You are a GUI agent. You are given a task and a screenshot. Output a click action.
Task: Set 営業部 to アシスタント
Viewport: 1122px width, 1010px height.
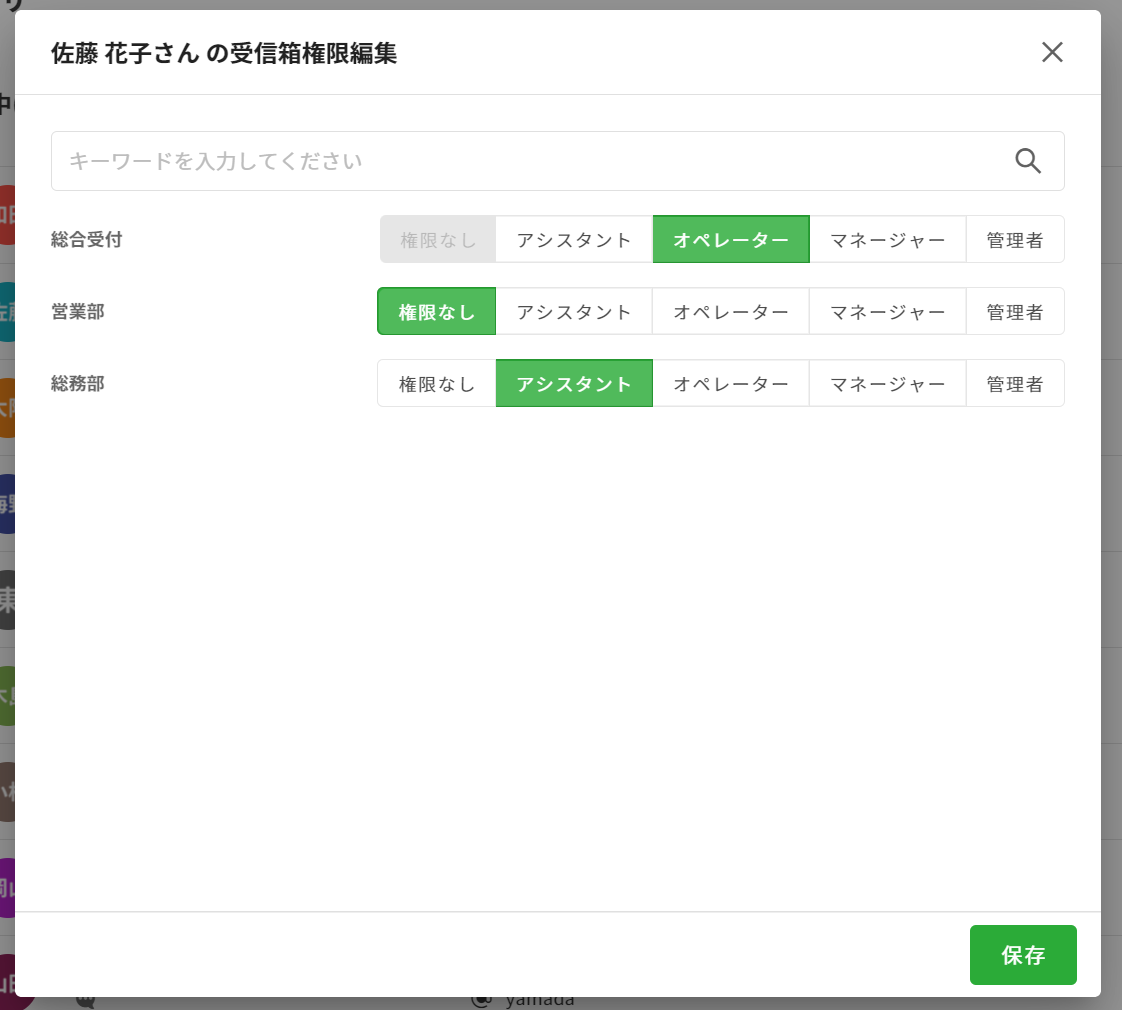coord(574,312)
